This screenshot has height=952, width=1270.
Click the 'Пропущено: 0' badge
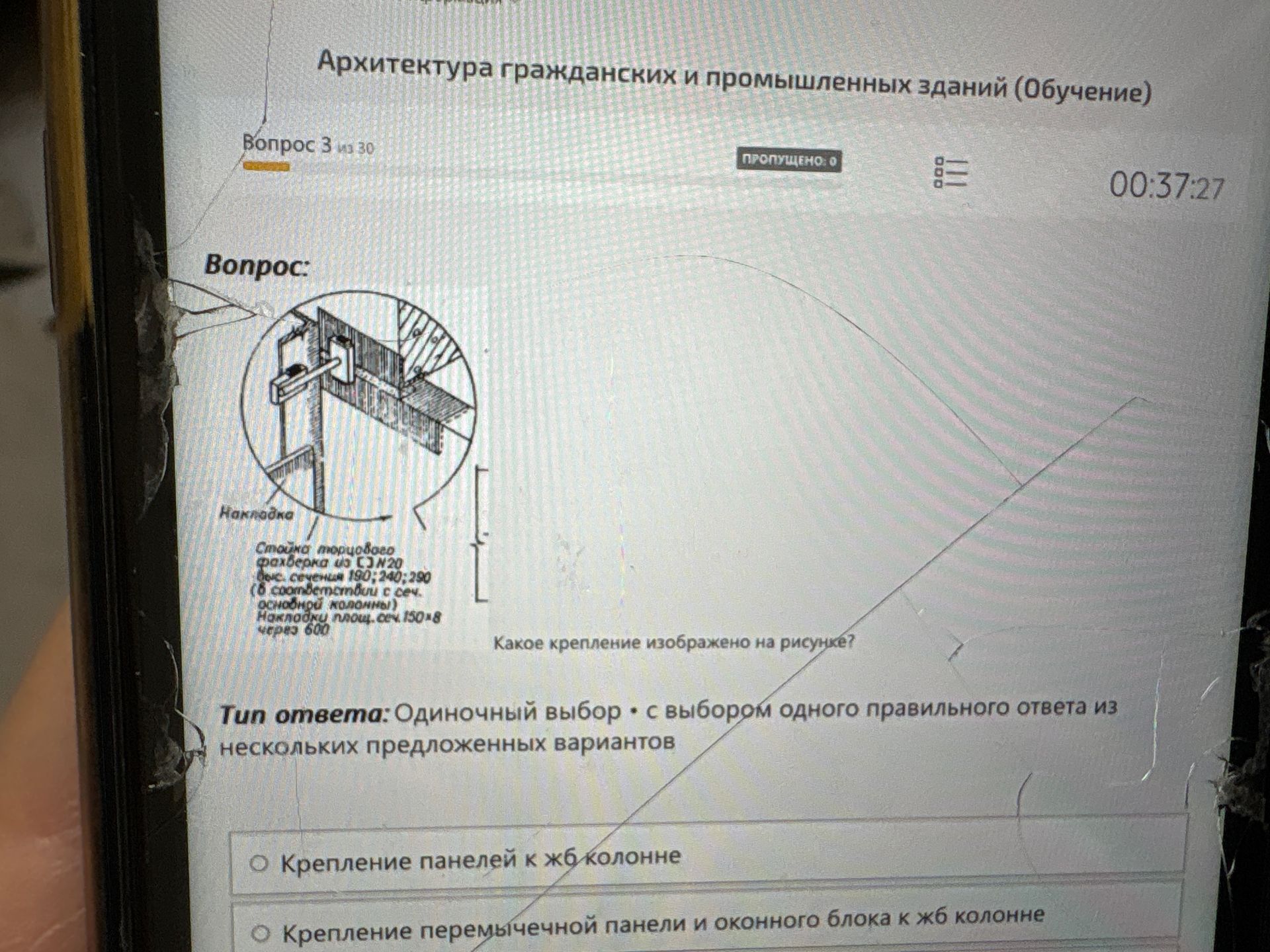(x=789, y=161)
